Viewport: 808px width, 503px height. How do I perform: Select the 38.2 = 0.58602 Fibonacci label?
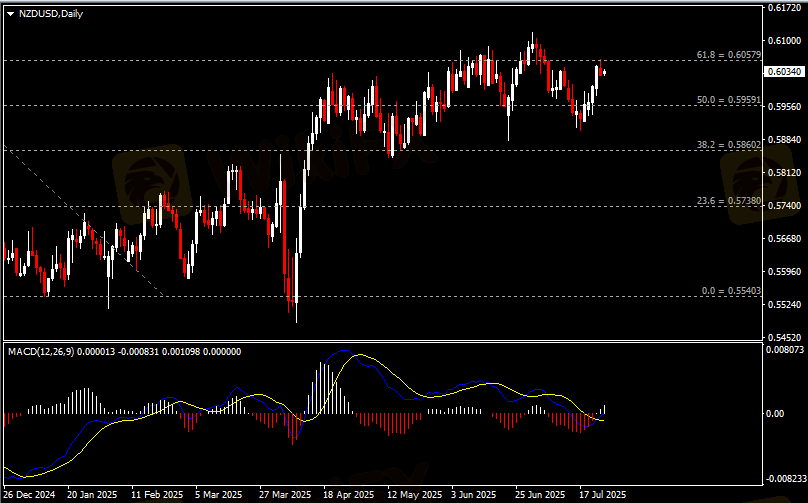pos(729,145)
